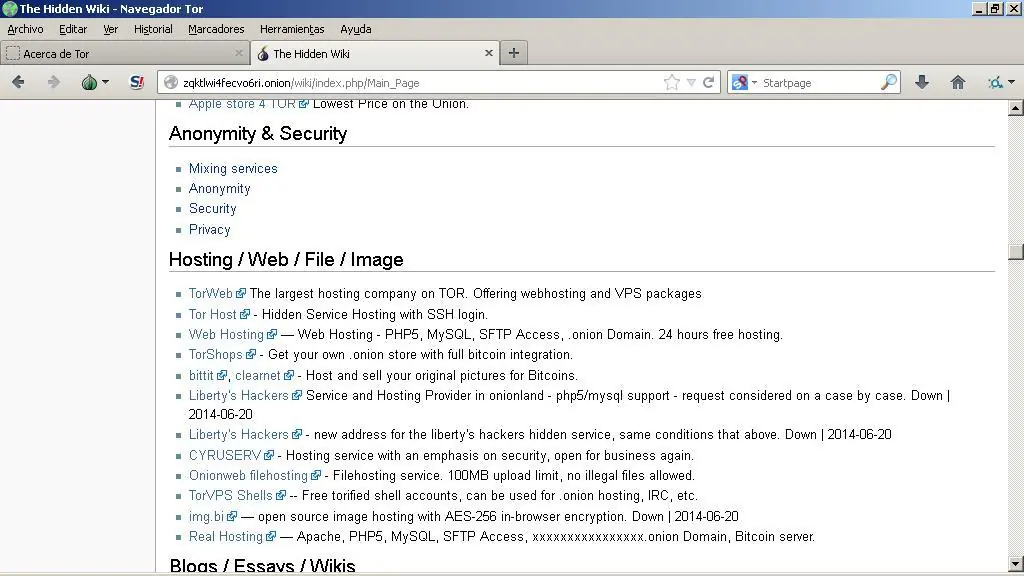This screenshot has width=1024, height=576.
Task: Open the Editar menu
Action: click(x=72, y=29)
